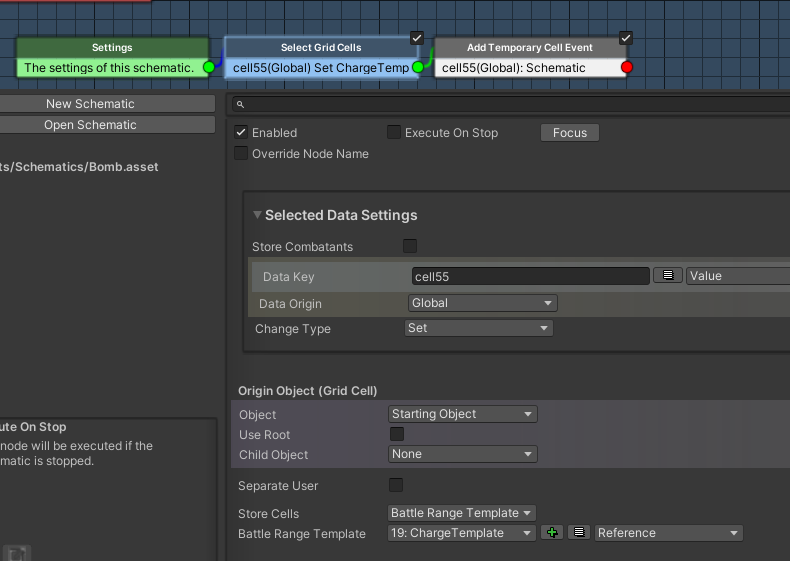Click the green plus icon beside ChargeTemplate
790x561 pixels.
coord(552,533)
